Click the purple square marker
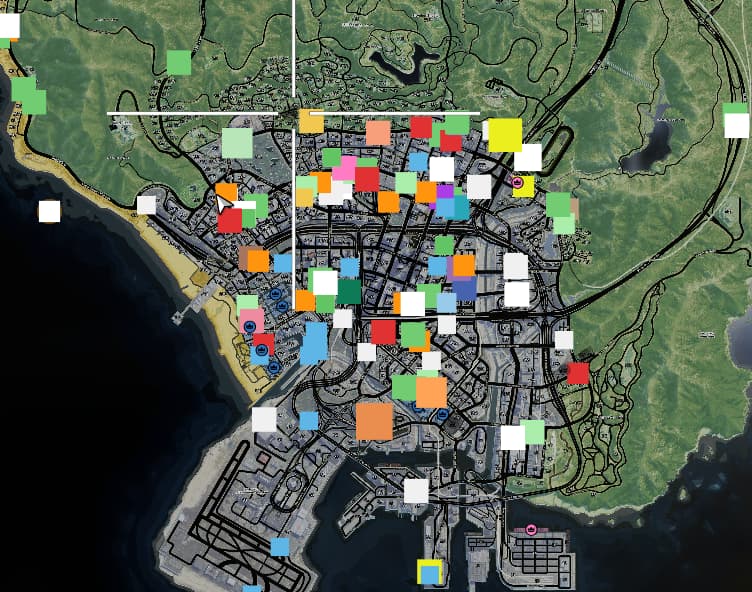Viewport: 752px width, 592px height. (x=445, y=192)
